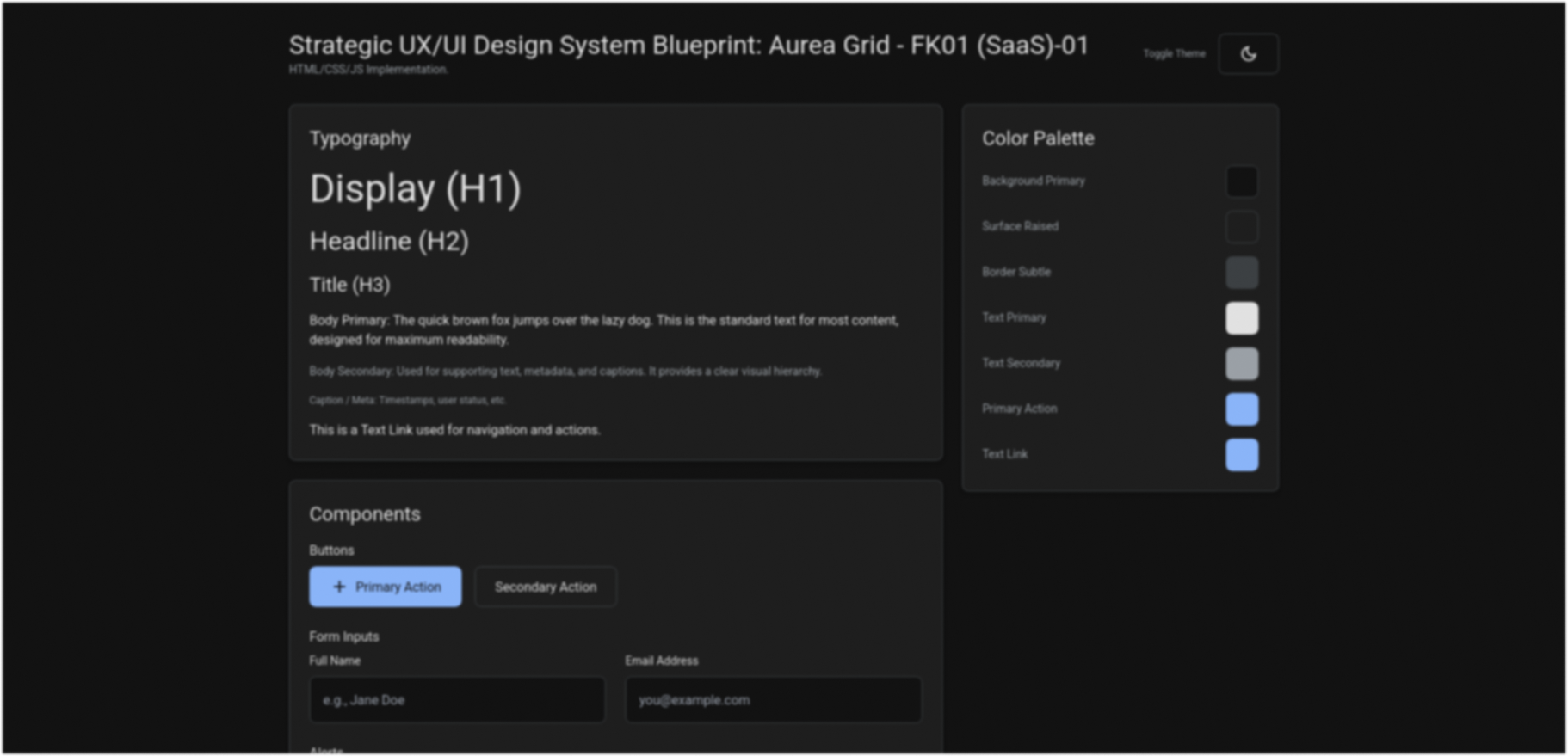Click the Text Link in typography section
Screen dimensions: 1568x756
[386, 430]
